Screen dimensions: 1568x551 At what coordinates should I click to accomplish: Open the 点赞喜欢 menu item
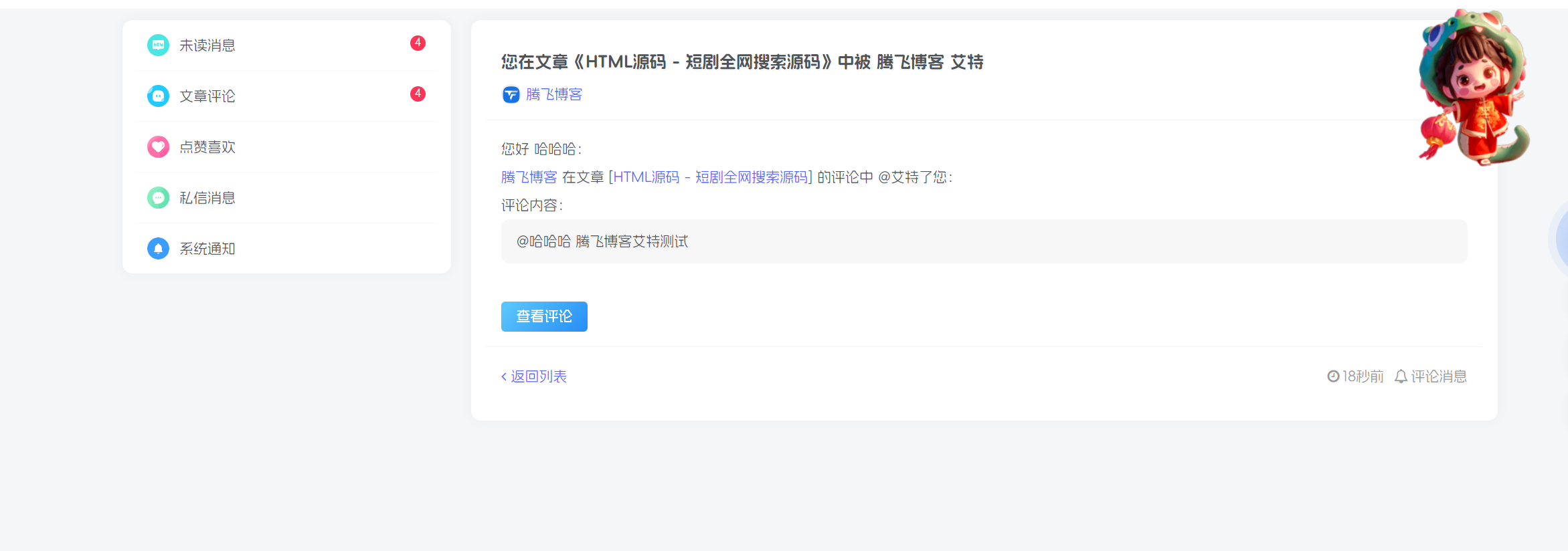pos(286,147)
